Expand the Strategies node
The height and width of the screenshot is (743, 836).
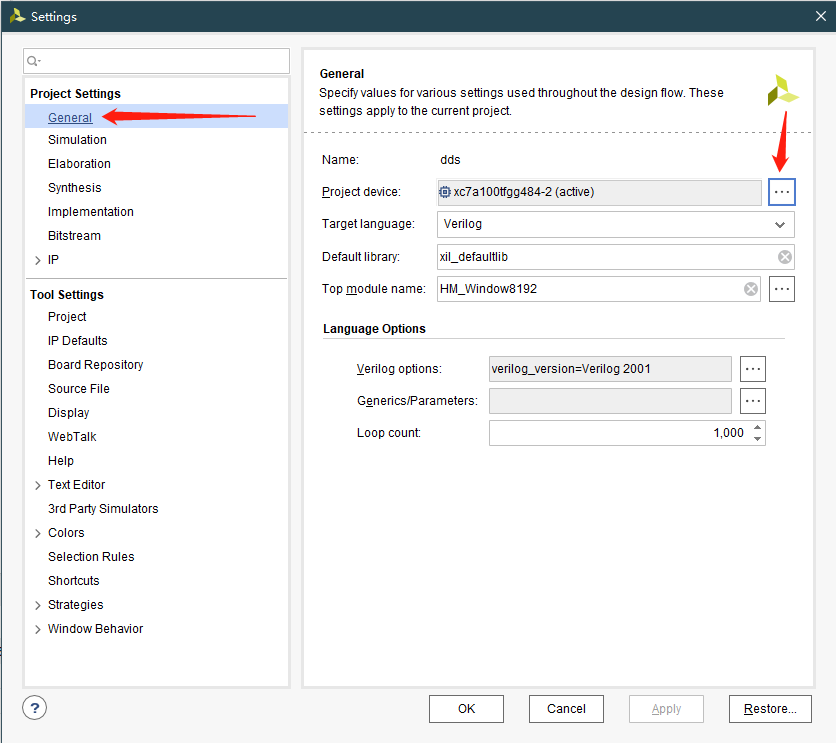click(38, 605)
